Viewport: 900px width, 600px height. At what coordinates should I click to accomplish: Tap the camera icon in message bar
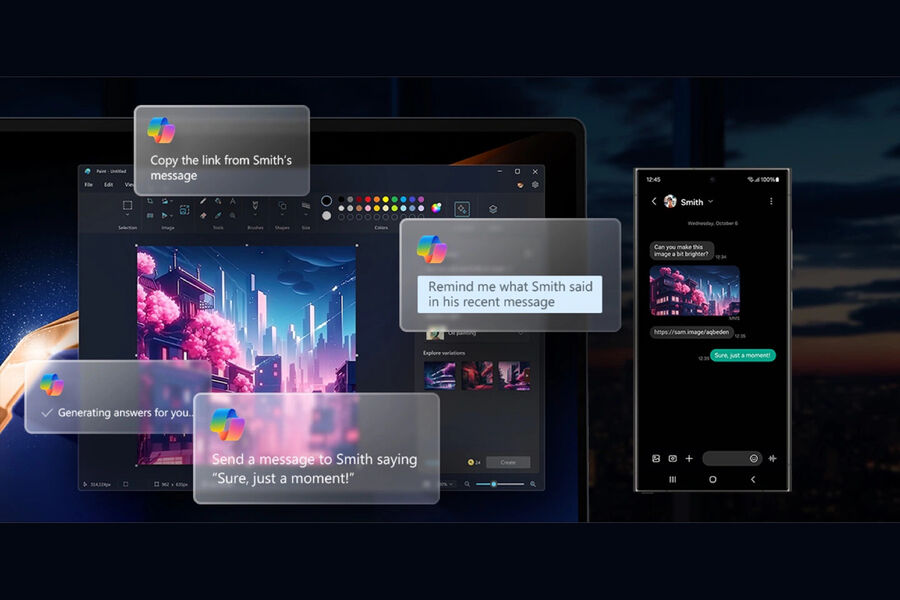(x=672, y=458)
